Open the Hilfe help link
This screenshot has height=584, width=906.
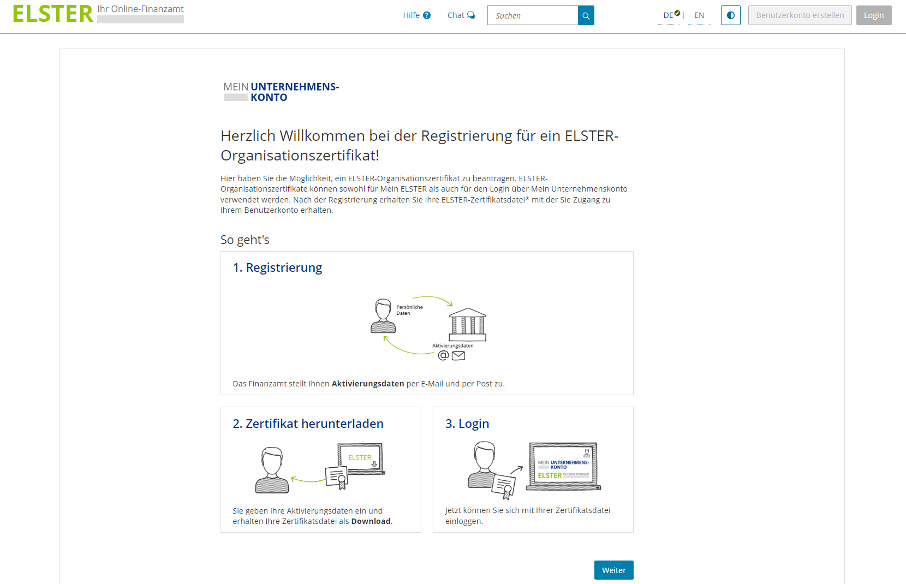click(x=416, y=16)
